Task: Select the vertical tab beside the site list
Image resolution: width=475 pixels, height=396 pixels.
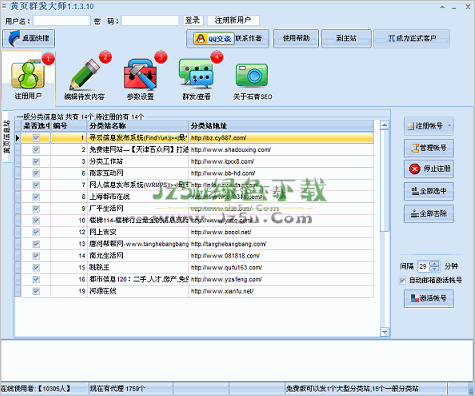Action: coord(7,137)
